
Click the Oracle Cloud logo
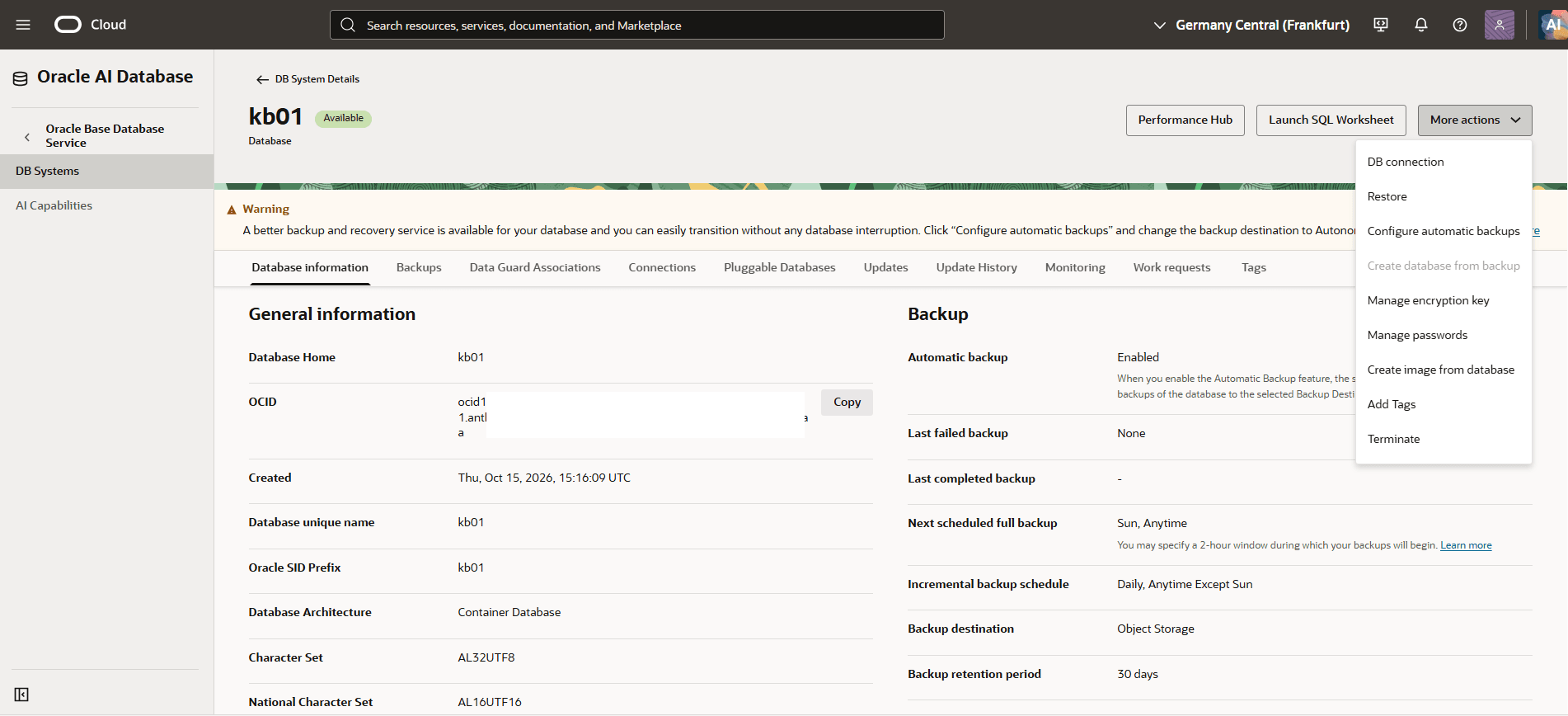coord(91,25)
